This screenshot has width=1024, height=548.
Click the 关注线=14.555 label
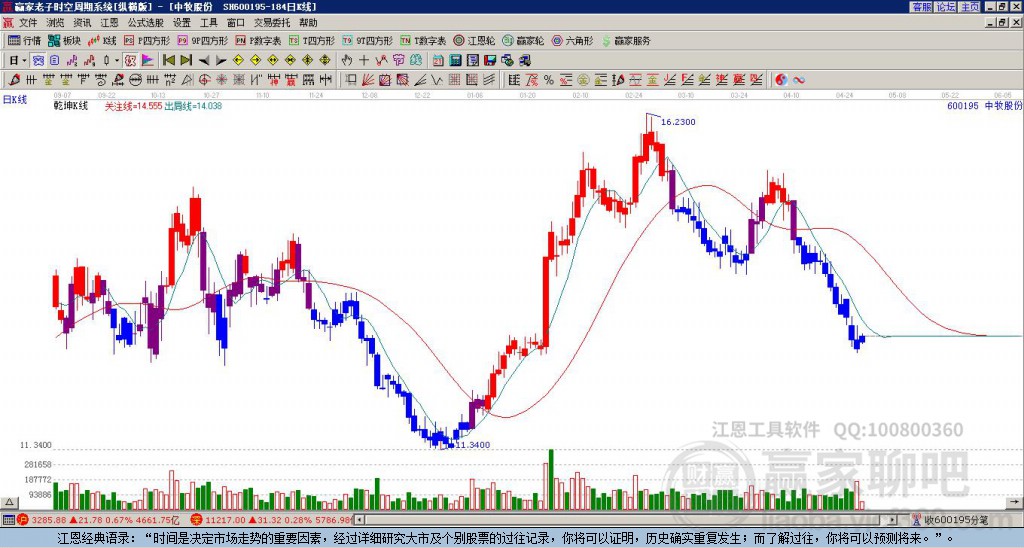tap(133, 106)
